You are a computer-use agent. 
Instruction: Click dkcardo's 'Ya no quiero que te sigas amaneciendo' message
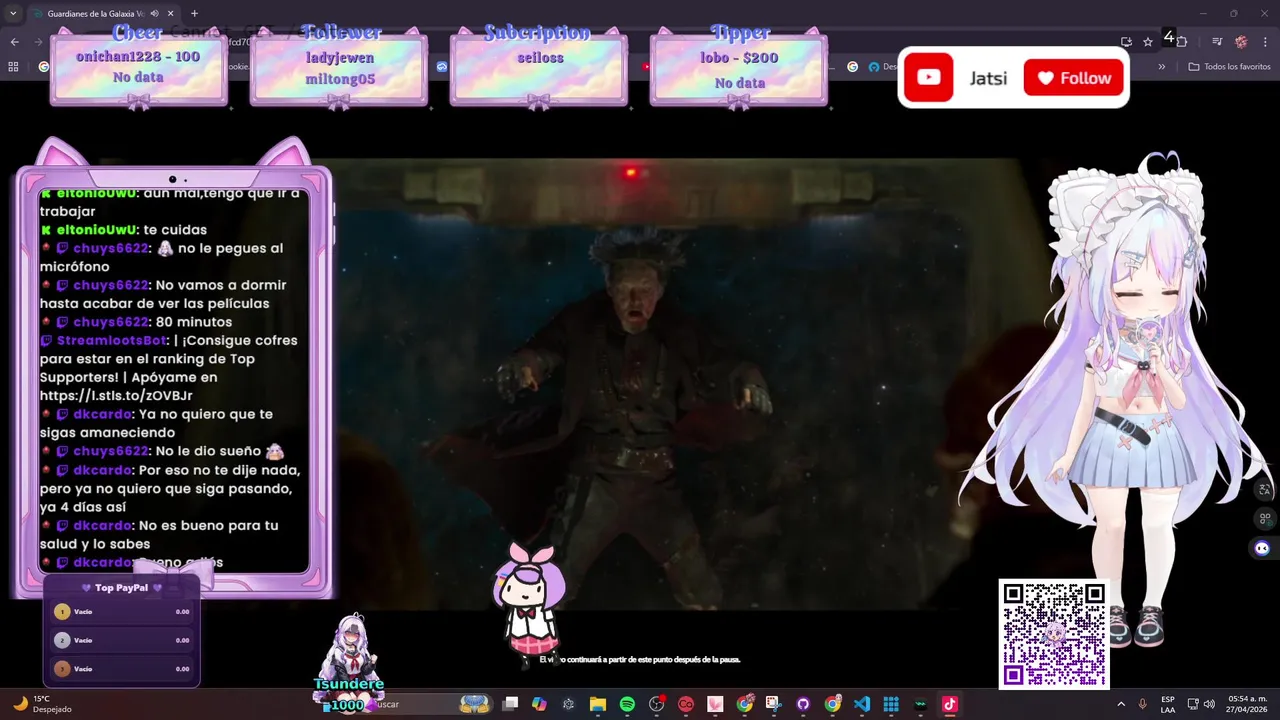pyautogui.click(x=157, y=423)
